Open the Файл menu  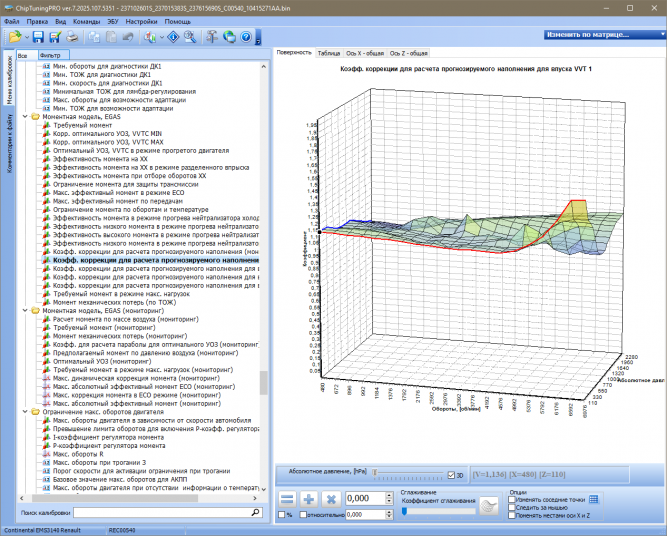pos(11,21)
